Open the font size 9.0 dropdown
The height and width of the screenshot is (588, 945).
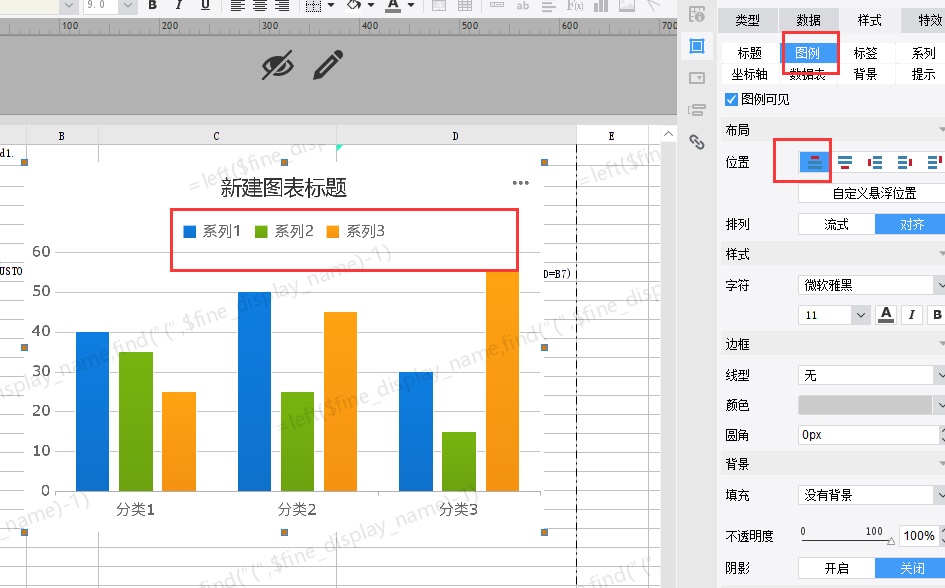[x=127, y=5]
